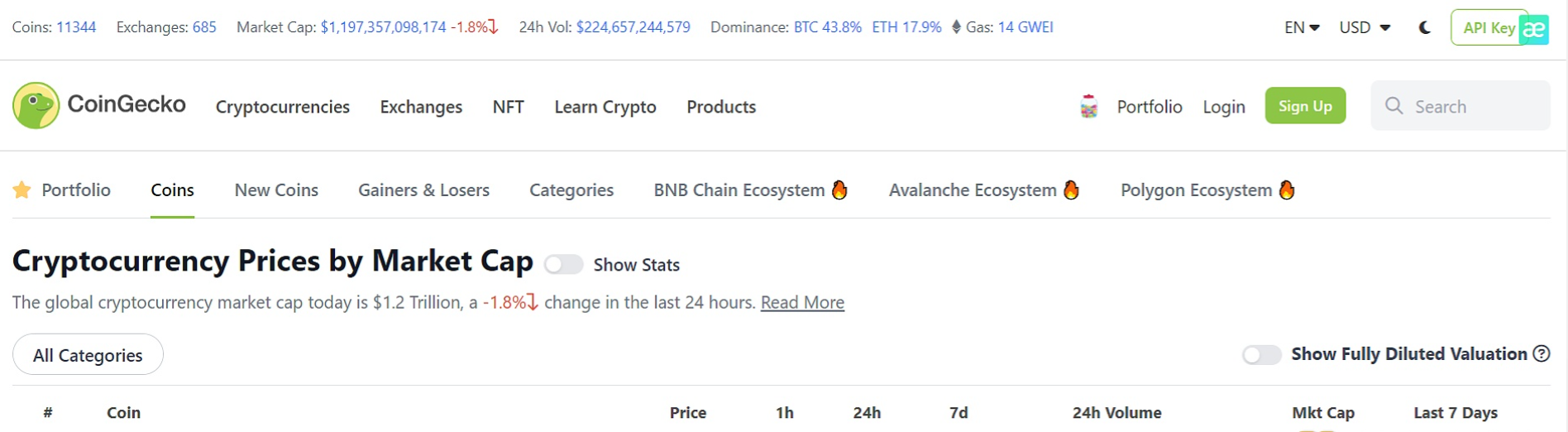Open the Read More link
The image size is (1568, 432).
point(802,302)
